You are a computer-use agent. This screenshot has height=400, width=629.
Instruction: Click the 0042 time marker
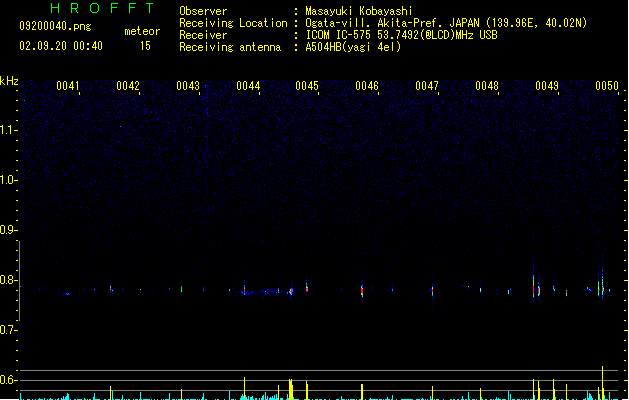(128, 86)
